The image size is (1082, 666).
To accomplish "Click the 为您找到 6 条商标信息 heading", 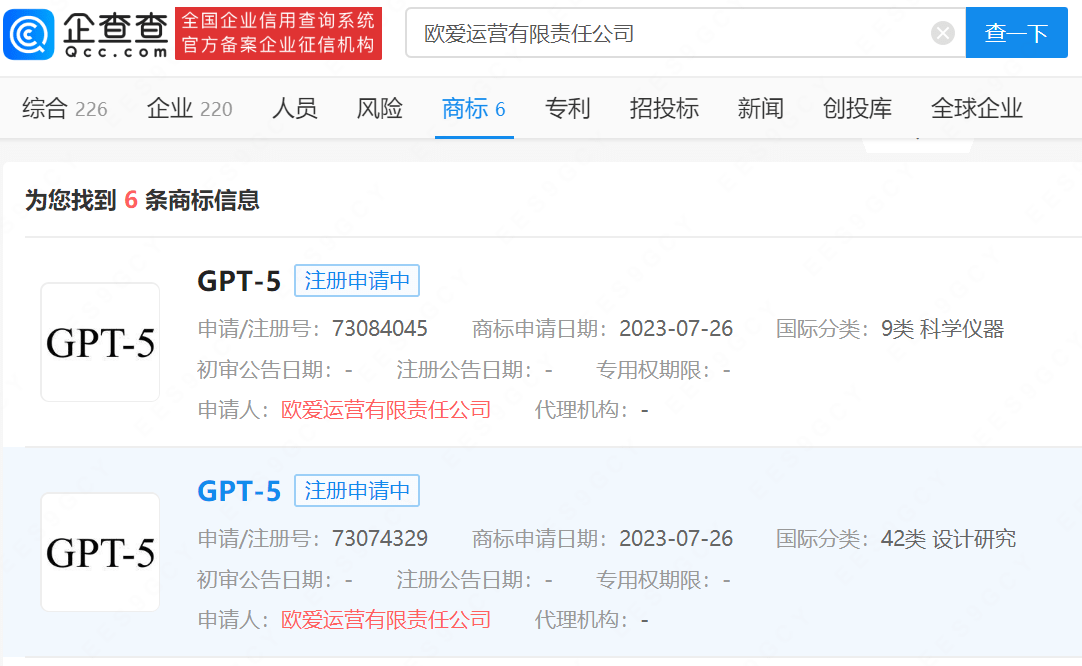I will 142,200.
